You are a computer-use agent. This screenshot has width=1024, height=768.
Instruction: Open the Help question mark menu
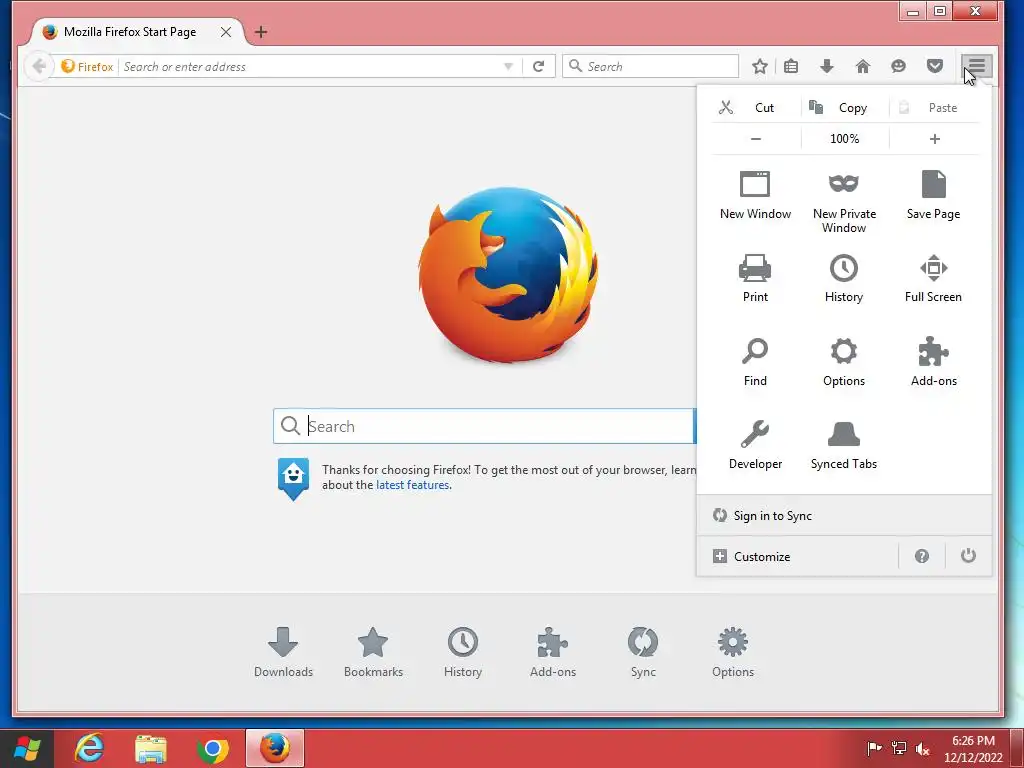(x=921, y=556)
